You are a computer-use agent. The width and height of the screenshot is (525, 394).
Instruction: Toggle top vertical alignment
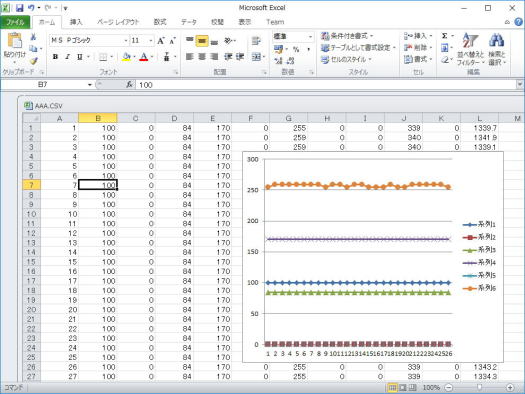pyautogui.click(x=190, y=41)
